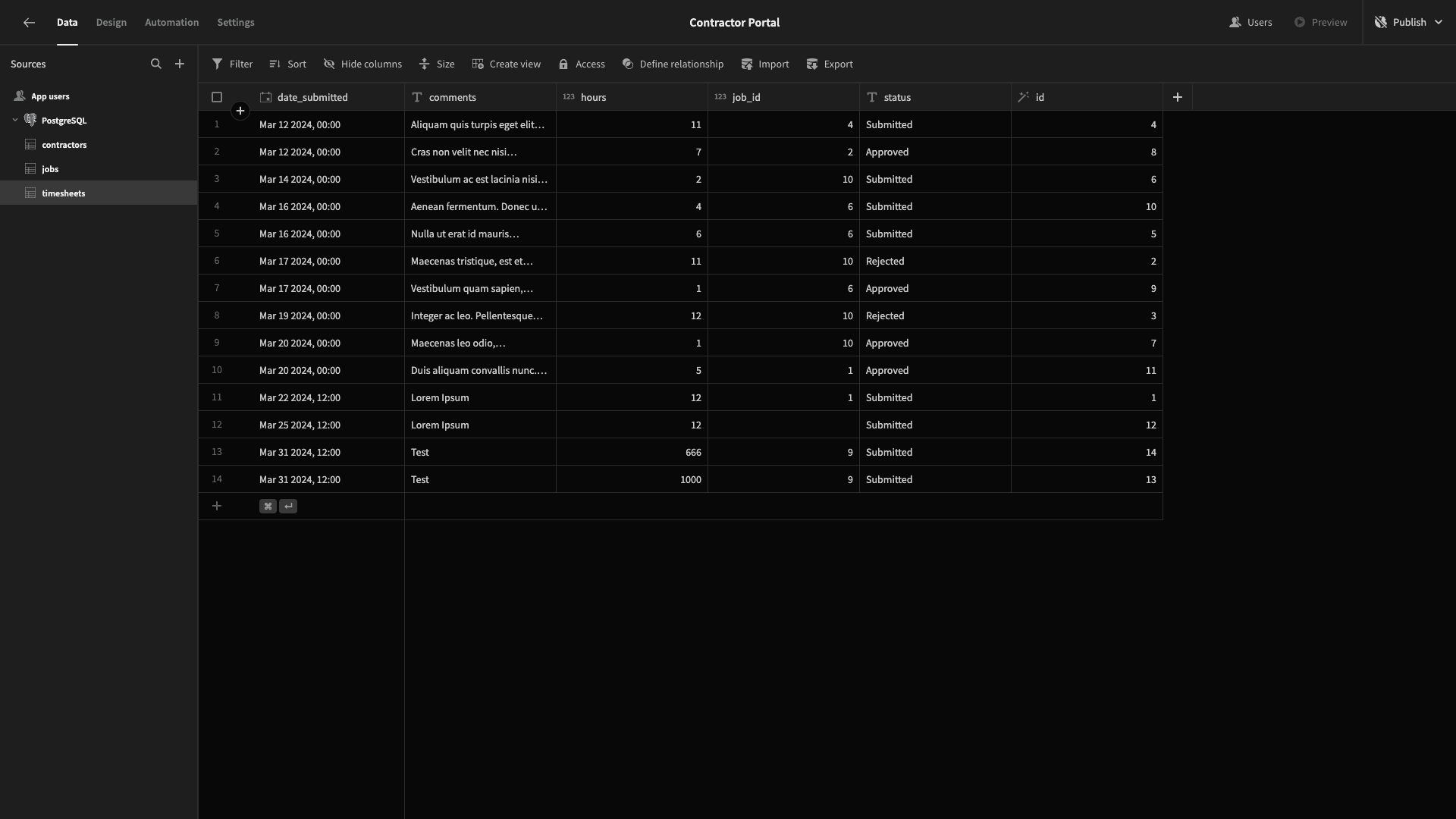This screenshot has height=819, width=1456.
Task: Open the Data tab in top navigation
Action: pos(67,22)
